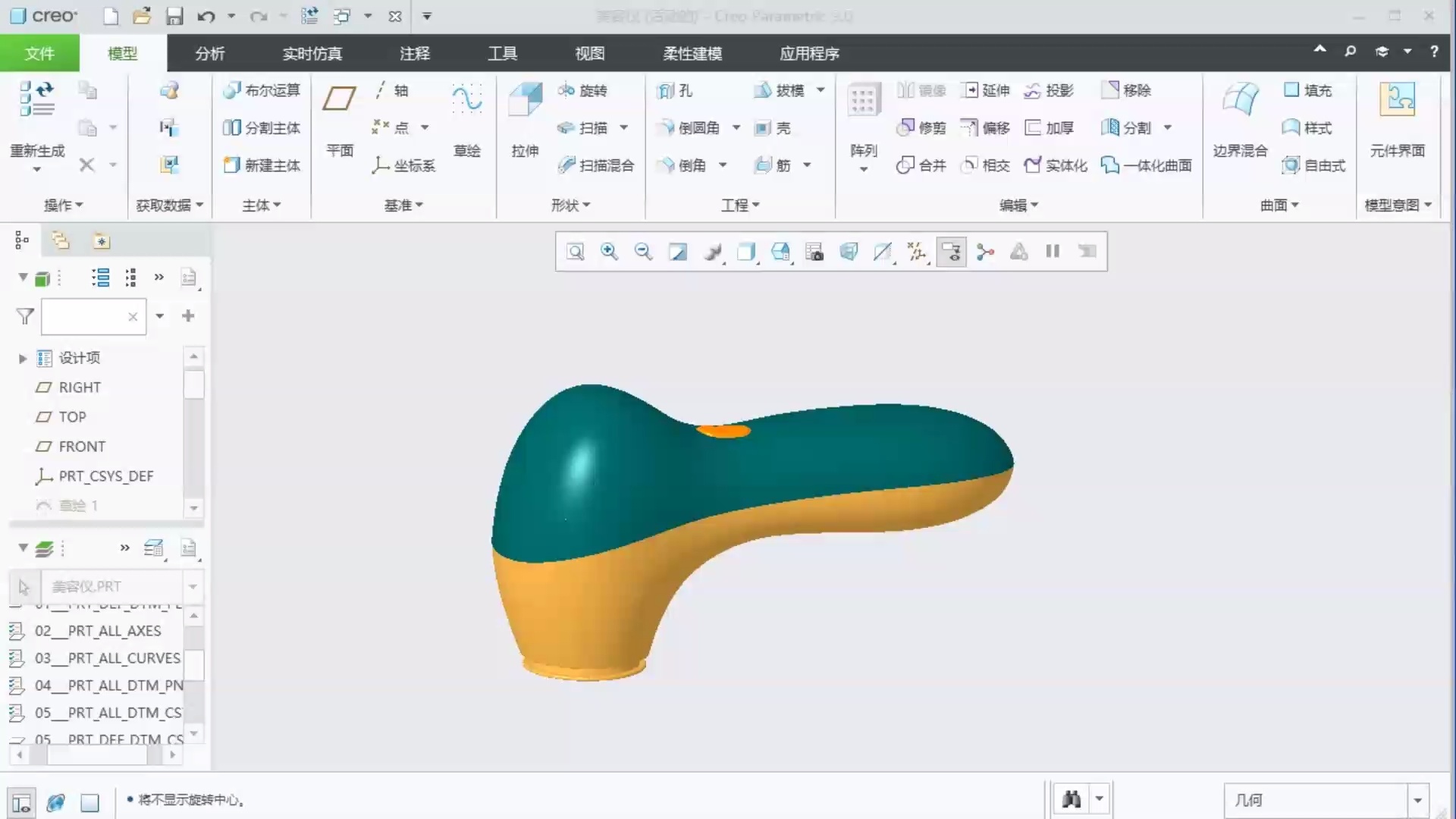
Task: Click the 倒圆角 button
Action: click(x=689, y=127)
